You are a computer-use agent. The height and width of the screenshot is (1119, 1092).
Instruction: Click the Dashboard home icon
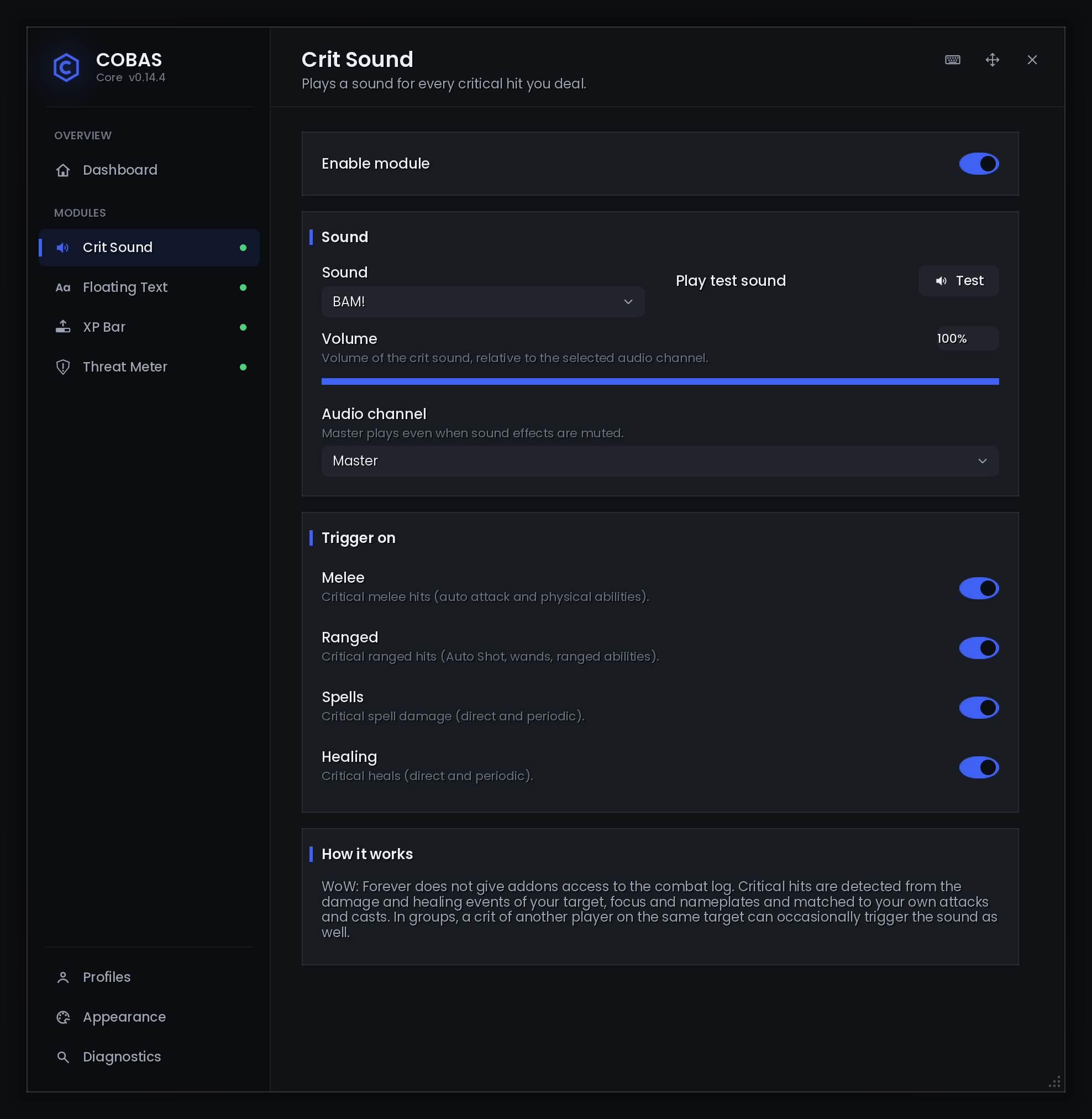tap(63, 170)
